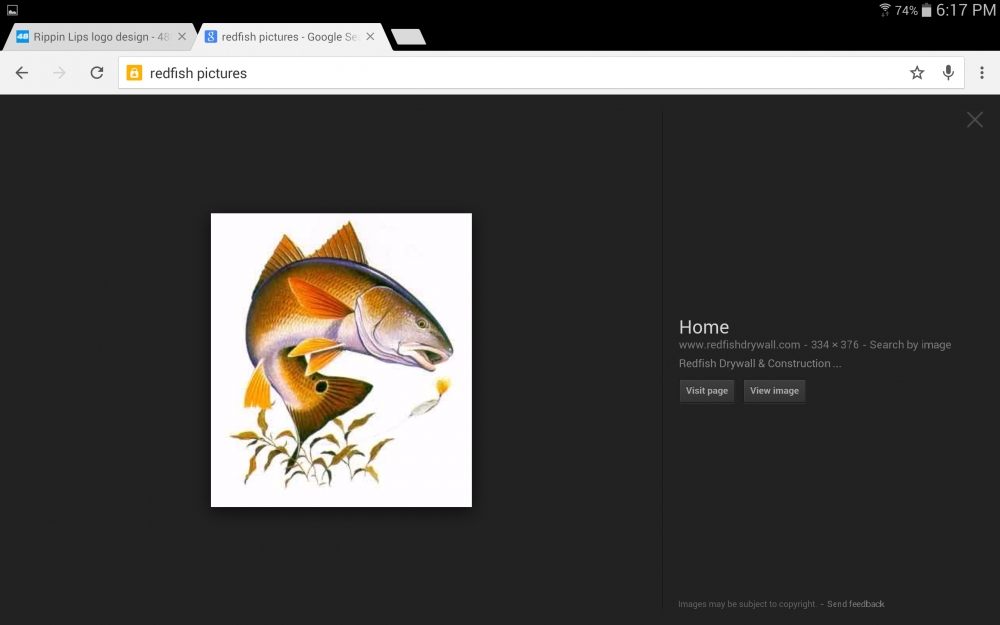Open the Send feedback link
Screen dimensions: 1000x625
pyautogui.click(x=855, y=604)
